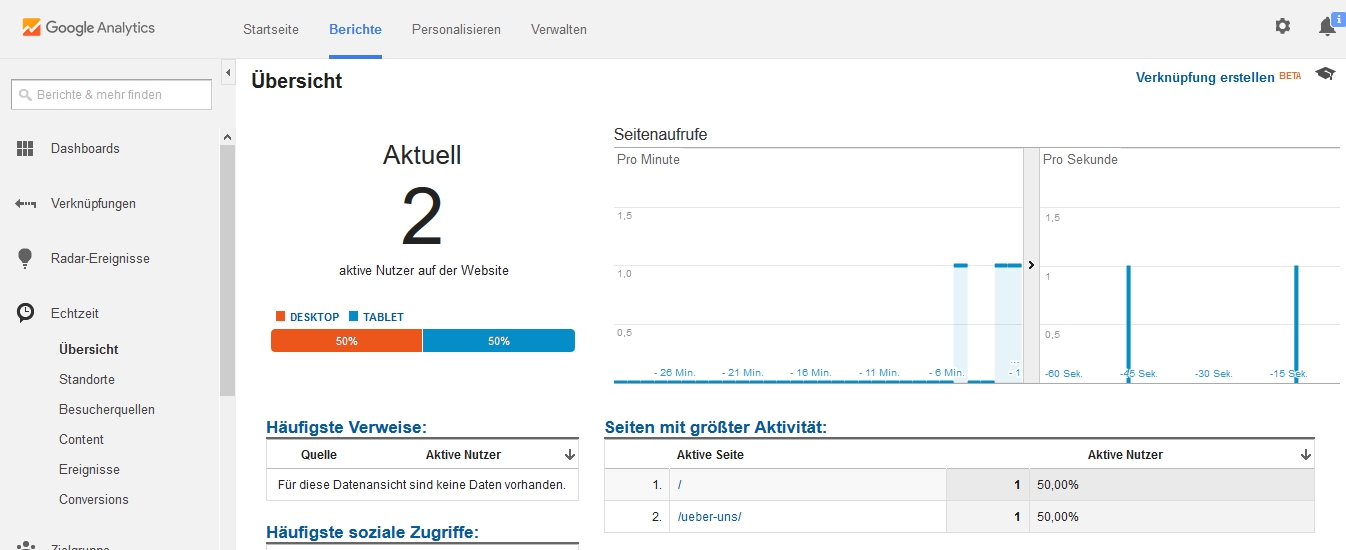Open the notifications bell icon
Screen dimensions: 1346x550
pyautogui.click(x=1327, y=27)
